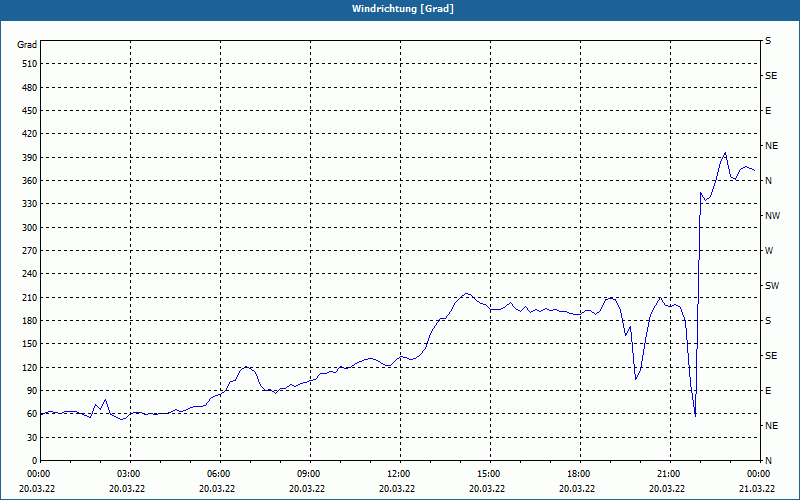Click the 18:00 time label
The height and width of the screenshot is (500, 800).
pyautogui.click(x=580, y=474)
